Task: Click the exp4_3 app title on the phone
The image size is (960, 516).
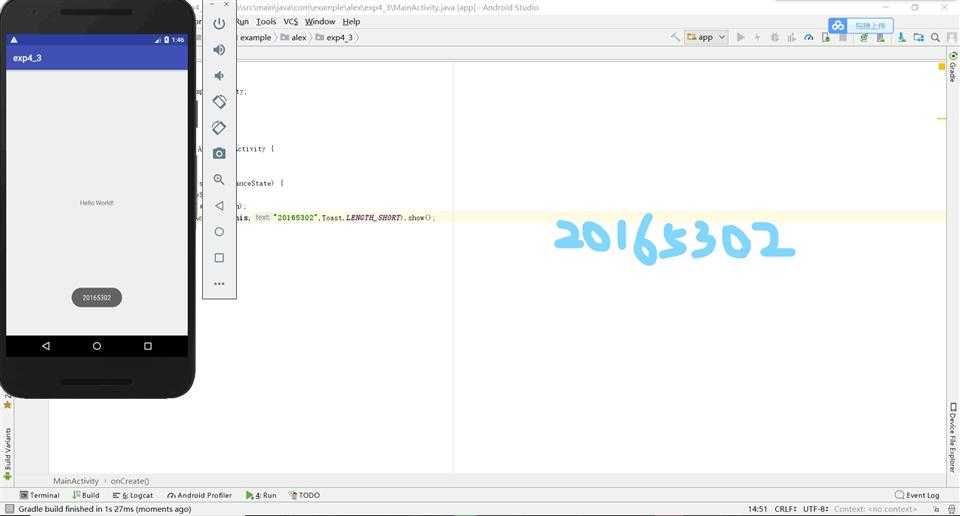Action: click(x=28, y=58)
